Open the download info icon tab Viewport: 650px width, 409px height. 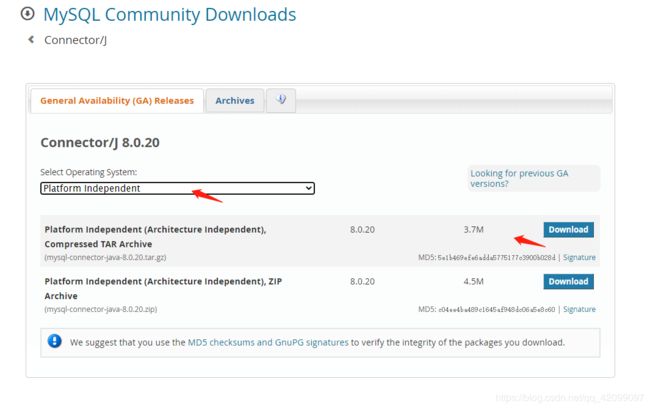click(x=281, y=100)
